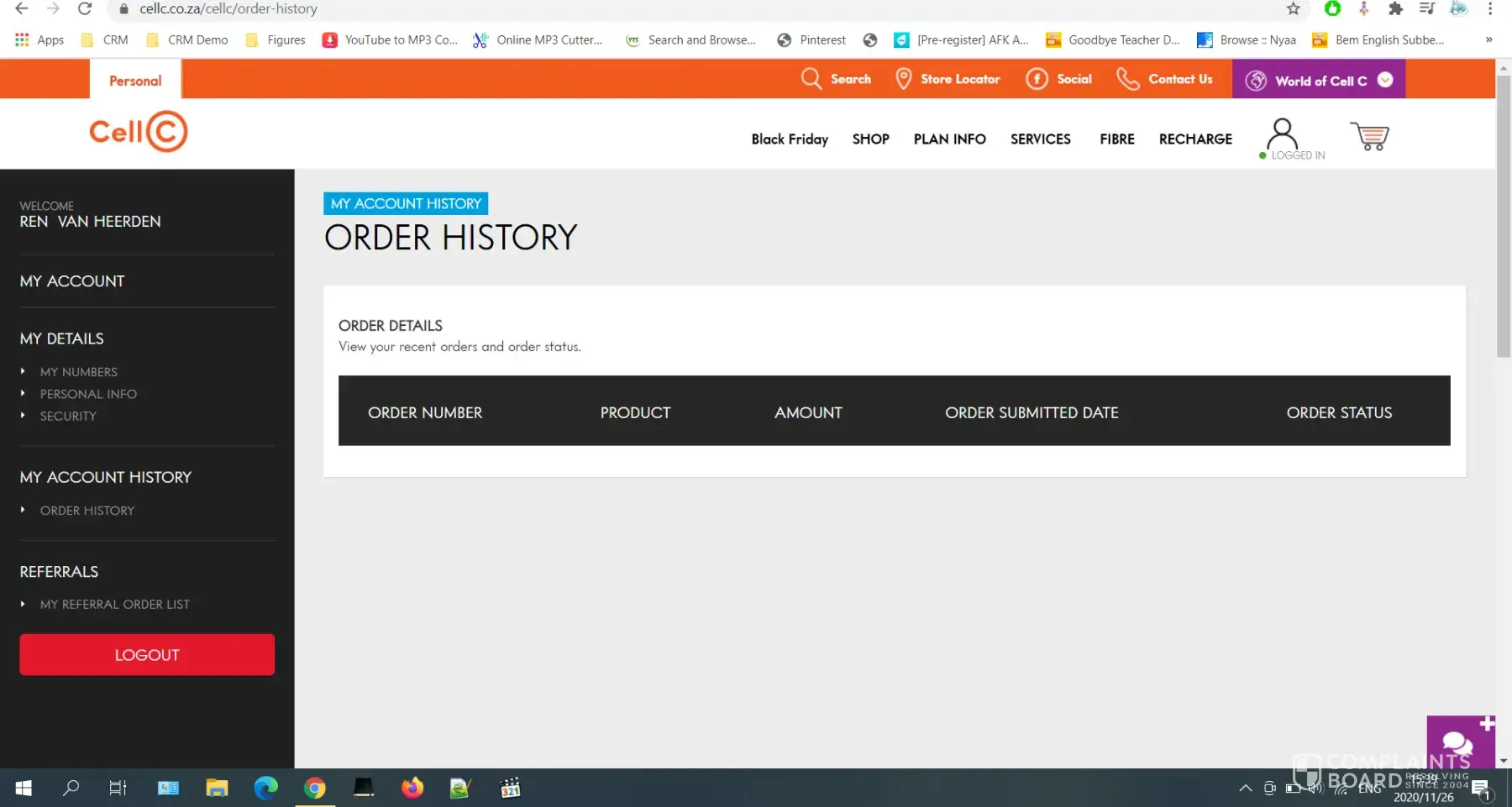Click the ORDER NUMBER column header

tap(425, 412)
